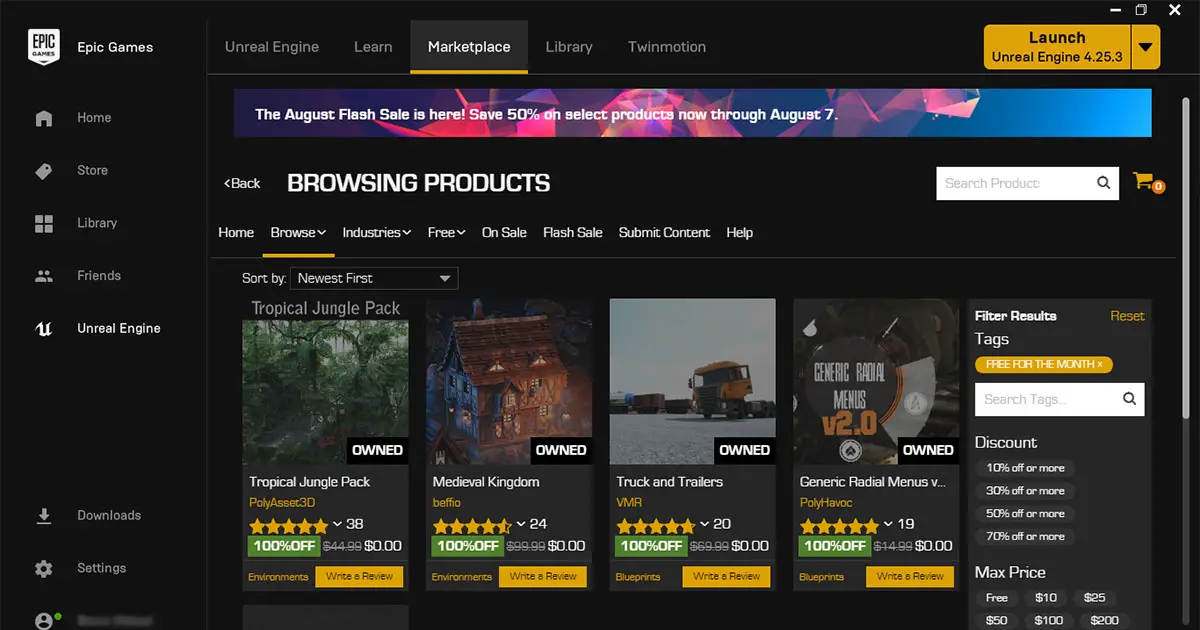
Task: Open the Flash Sale menu item
Action: pos(573,232)
